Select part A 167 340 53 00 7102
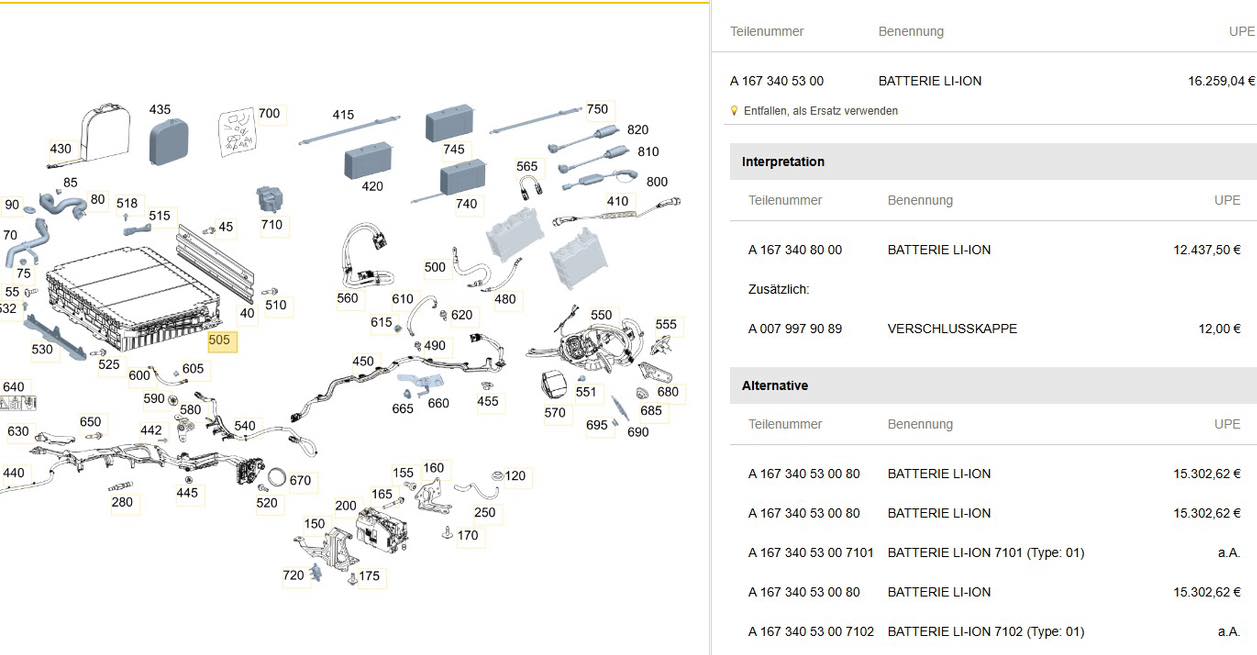Viewport: 1257px width, 655px height. pos(810,632)
